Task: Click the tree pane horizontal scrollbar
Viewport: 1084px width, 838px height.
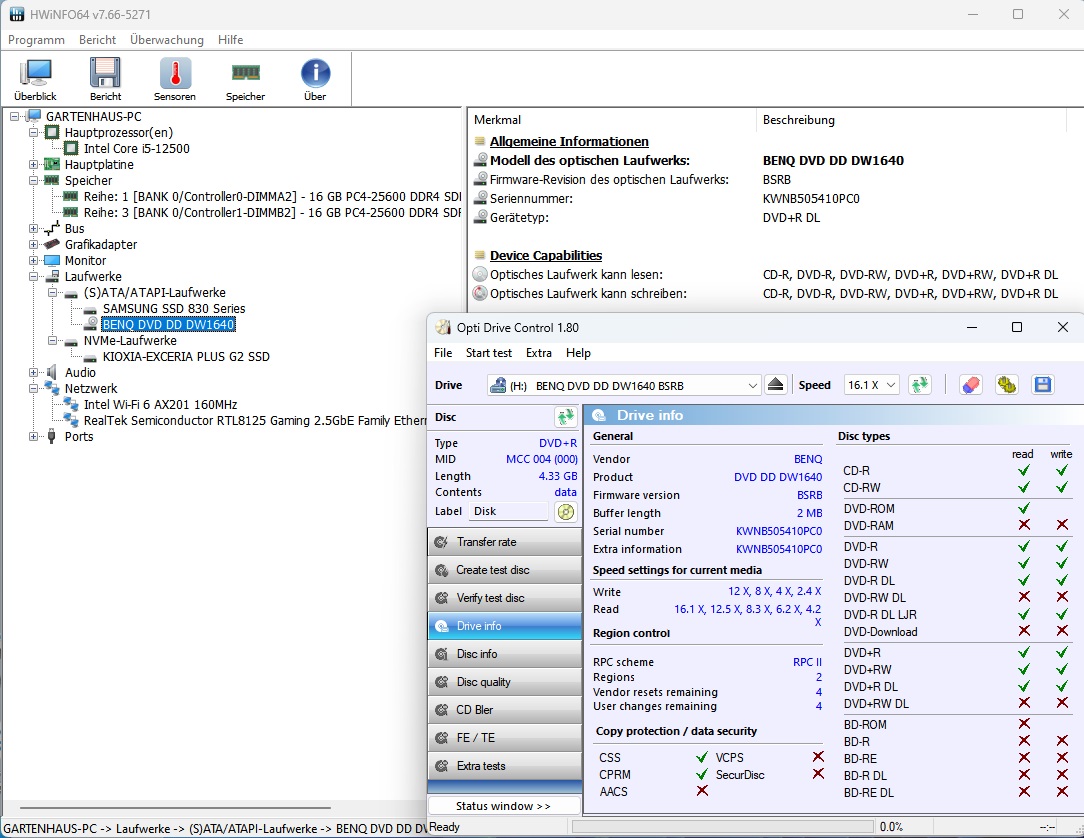Action: coord(175,807)
